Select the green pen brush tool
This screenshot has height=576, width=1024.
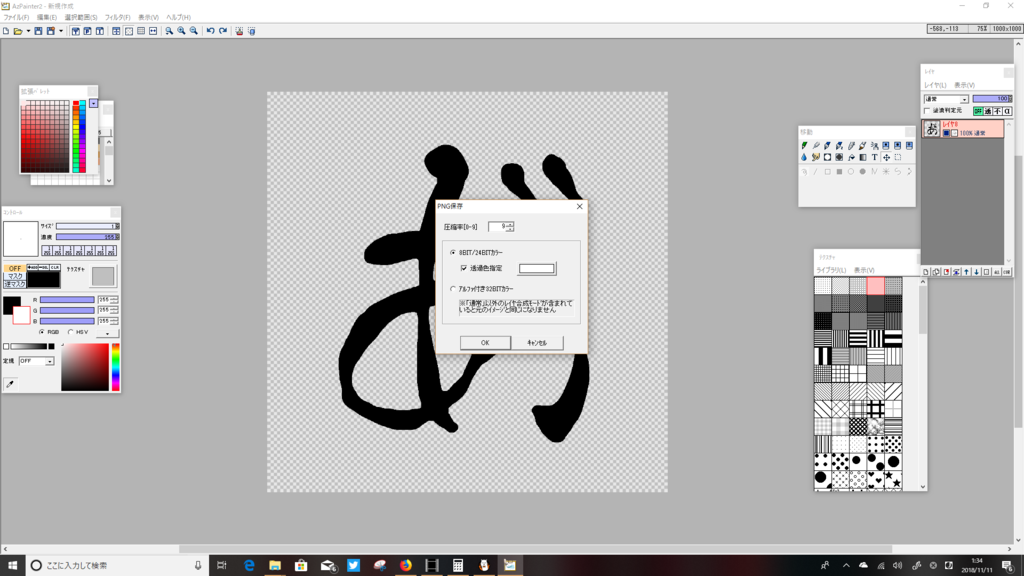pos(804,146)
